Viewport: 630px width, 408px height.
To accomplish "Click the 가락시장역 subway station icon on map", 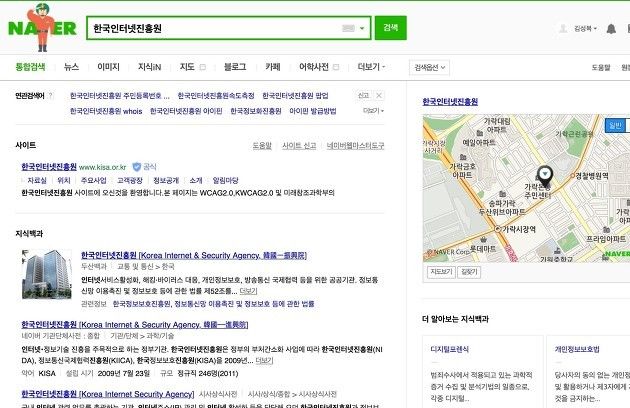I will click(497, 229).
